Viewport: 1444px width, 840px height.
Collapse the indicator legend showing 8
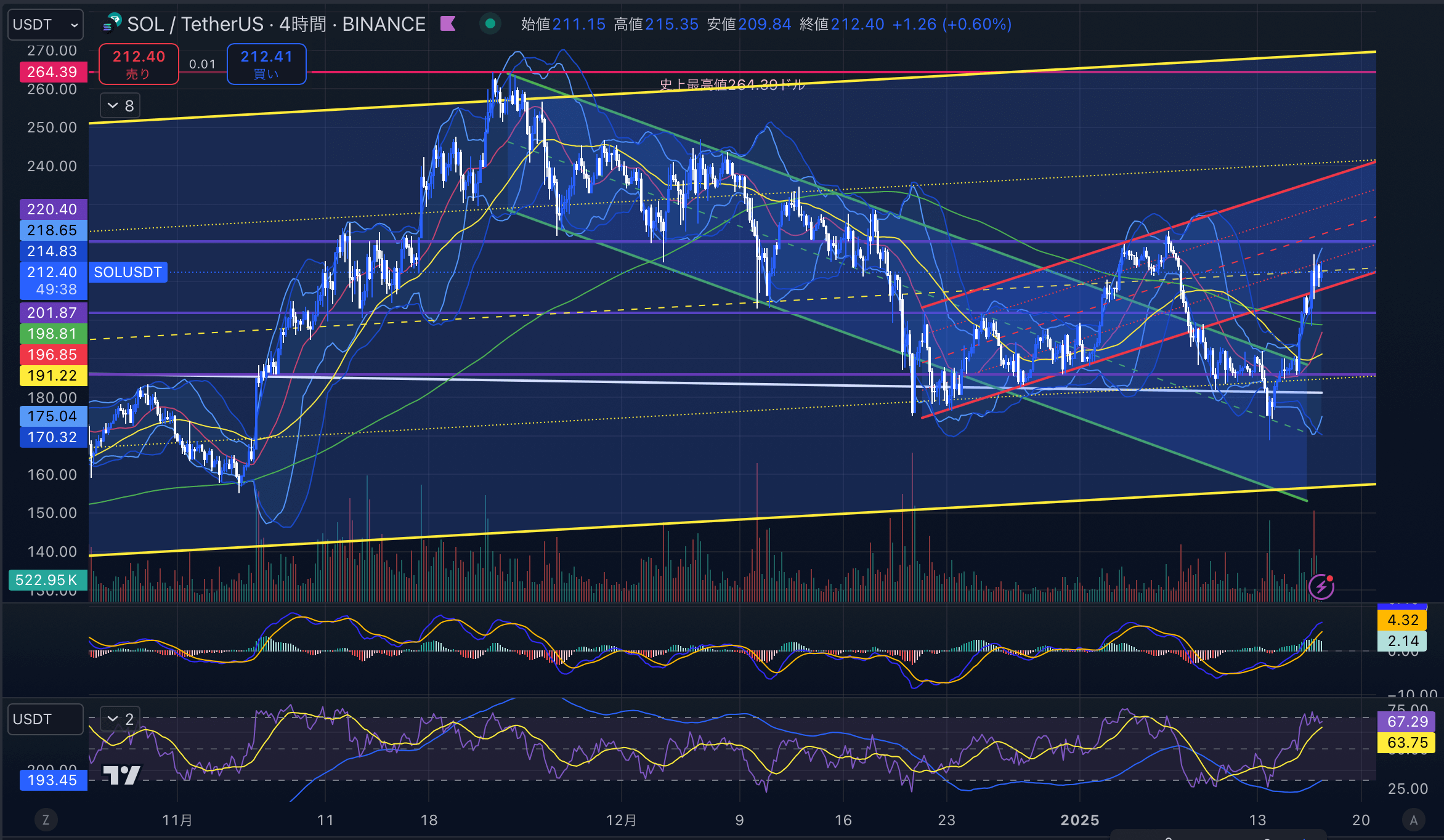coord(120,106)
